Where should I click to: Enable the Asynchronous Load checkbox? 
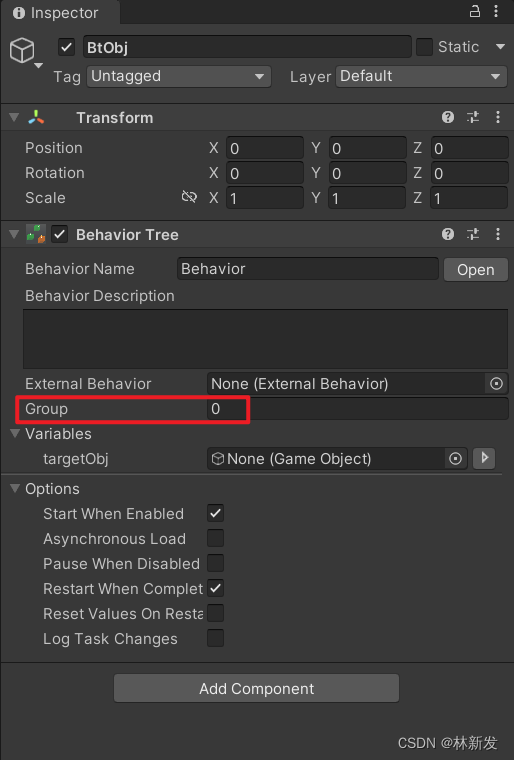click(216, 538)
